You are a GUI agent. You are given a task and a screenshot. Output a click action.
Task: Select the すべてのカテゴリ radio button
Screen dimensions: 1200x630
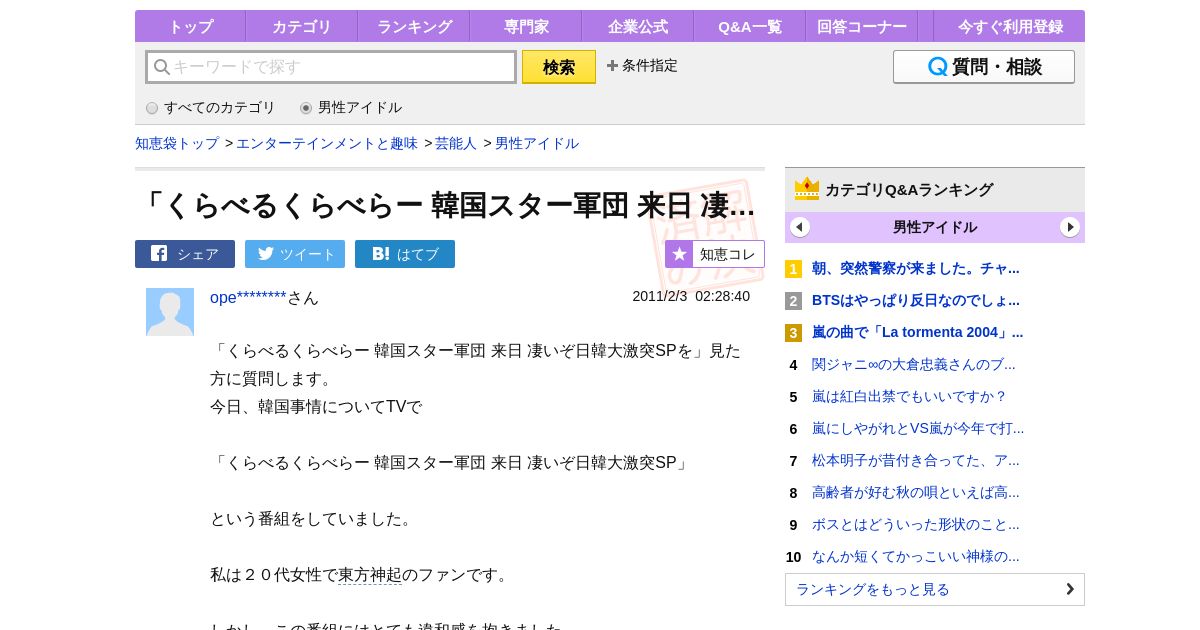click(x=152, y=108)
